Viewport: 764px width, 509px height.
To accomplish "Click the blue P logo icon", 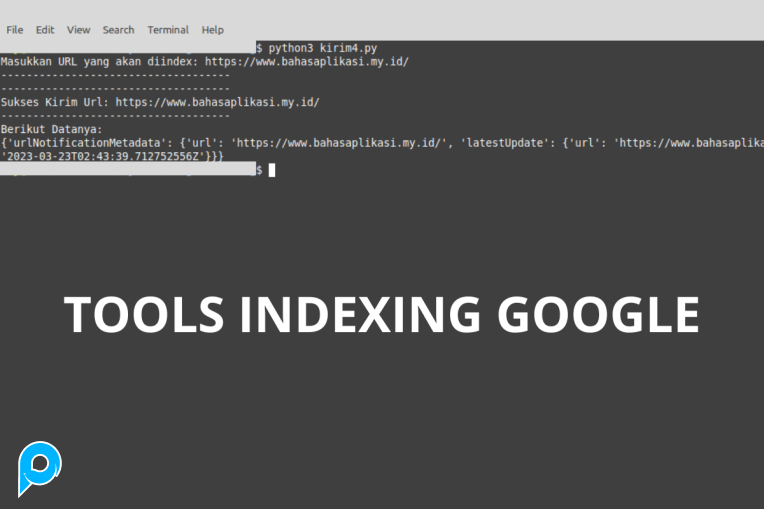I will pos(40,469).
